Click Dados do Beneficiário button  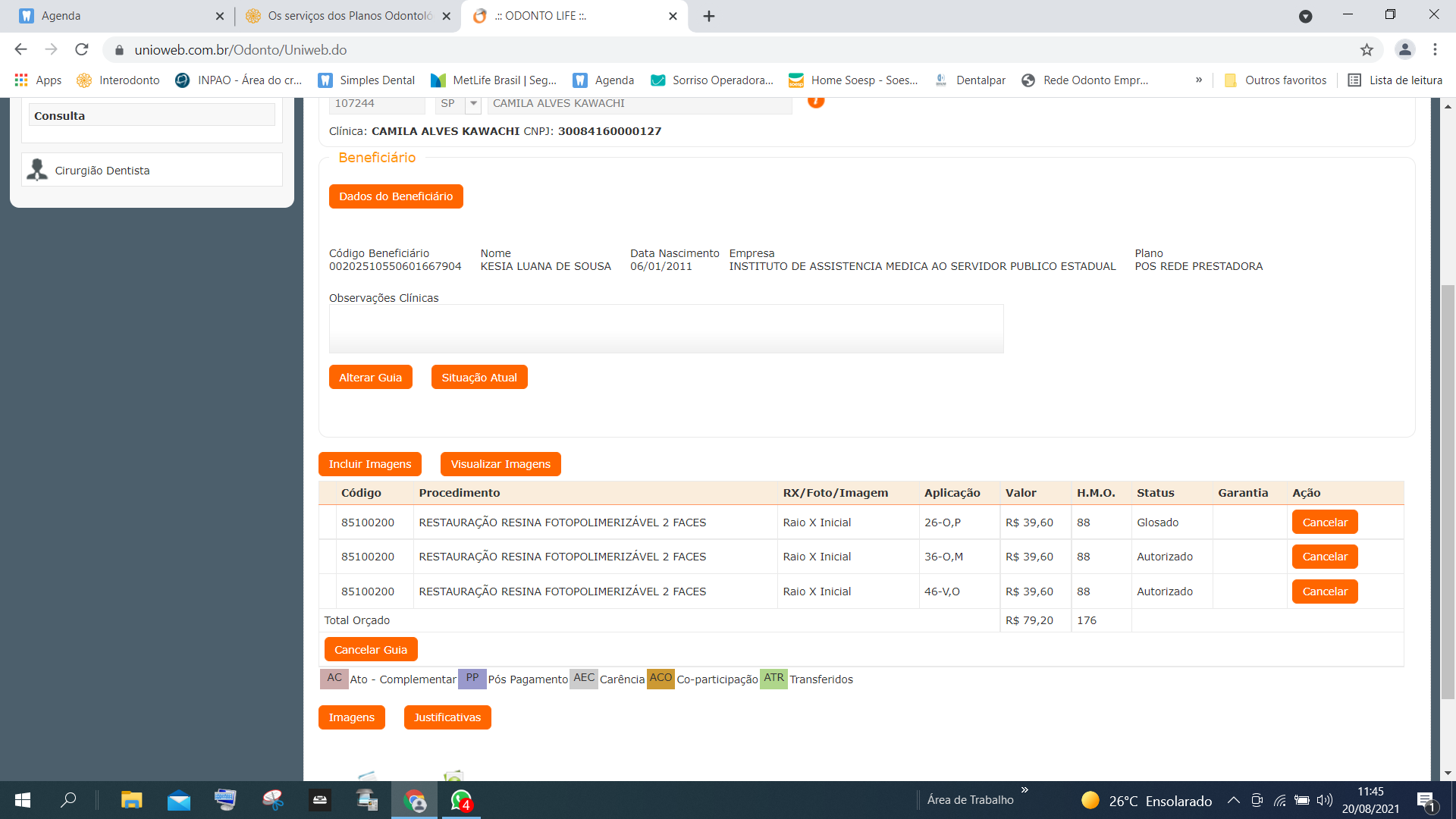pyautogui.click(x=396, y=196)
